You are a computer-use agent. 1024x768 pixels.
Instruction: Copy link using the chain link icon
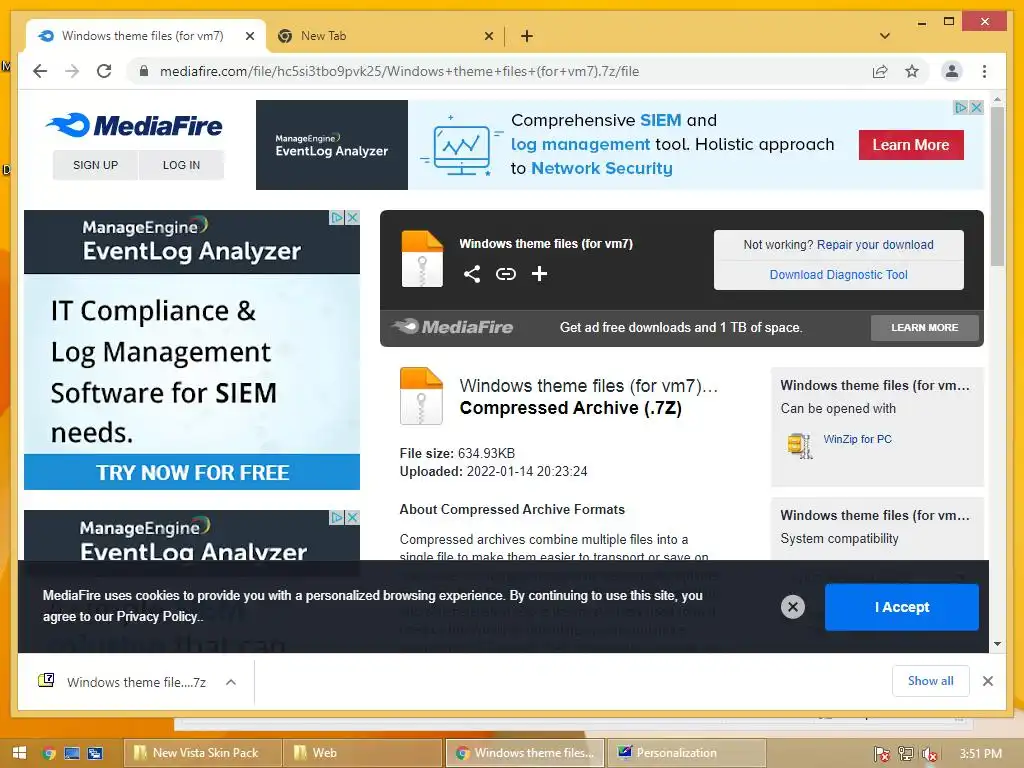tap(505, 274)
